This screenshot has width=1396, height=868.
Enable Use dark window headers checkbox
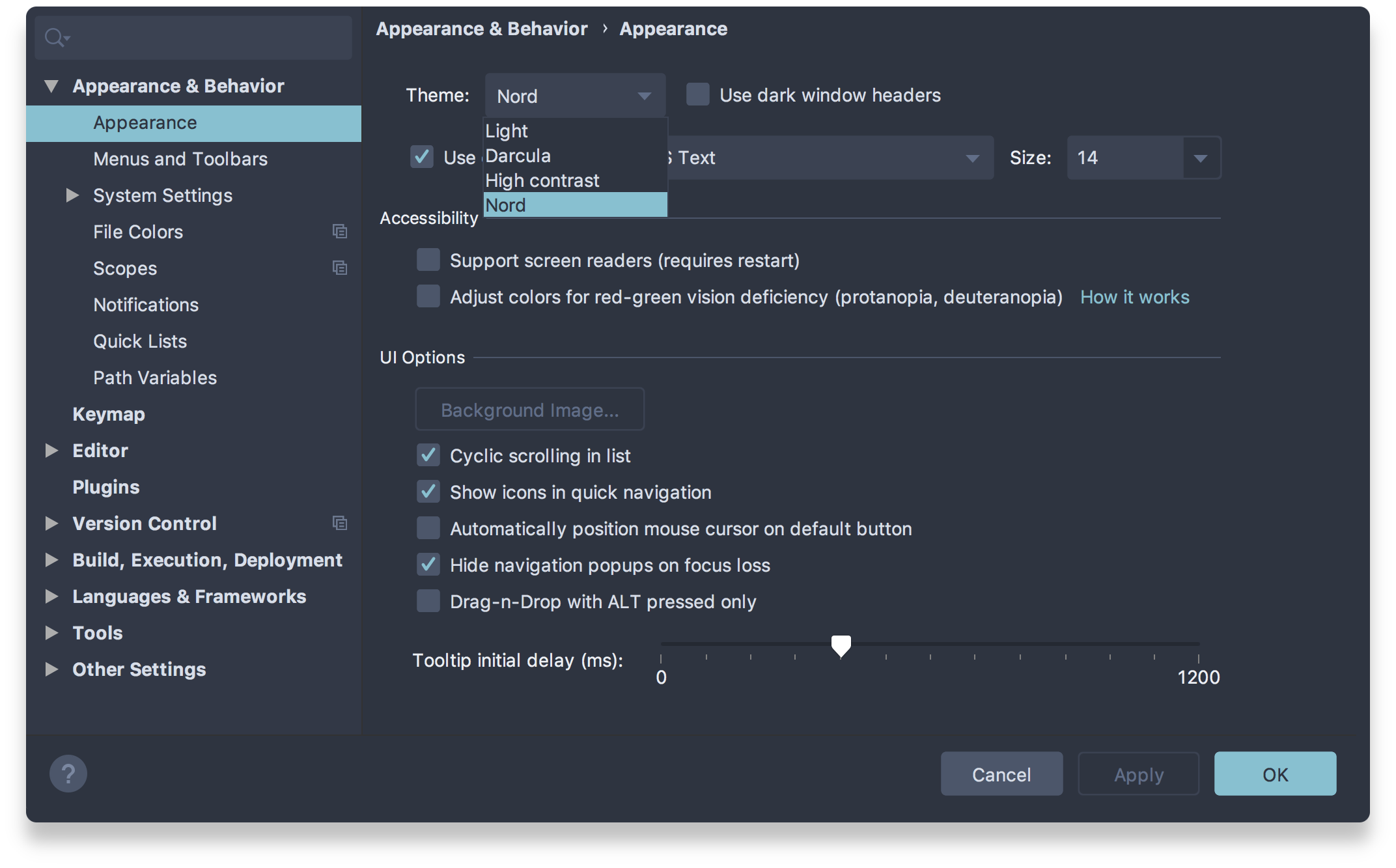click(x=698, y=95)
